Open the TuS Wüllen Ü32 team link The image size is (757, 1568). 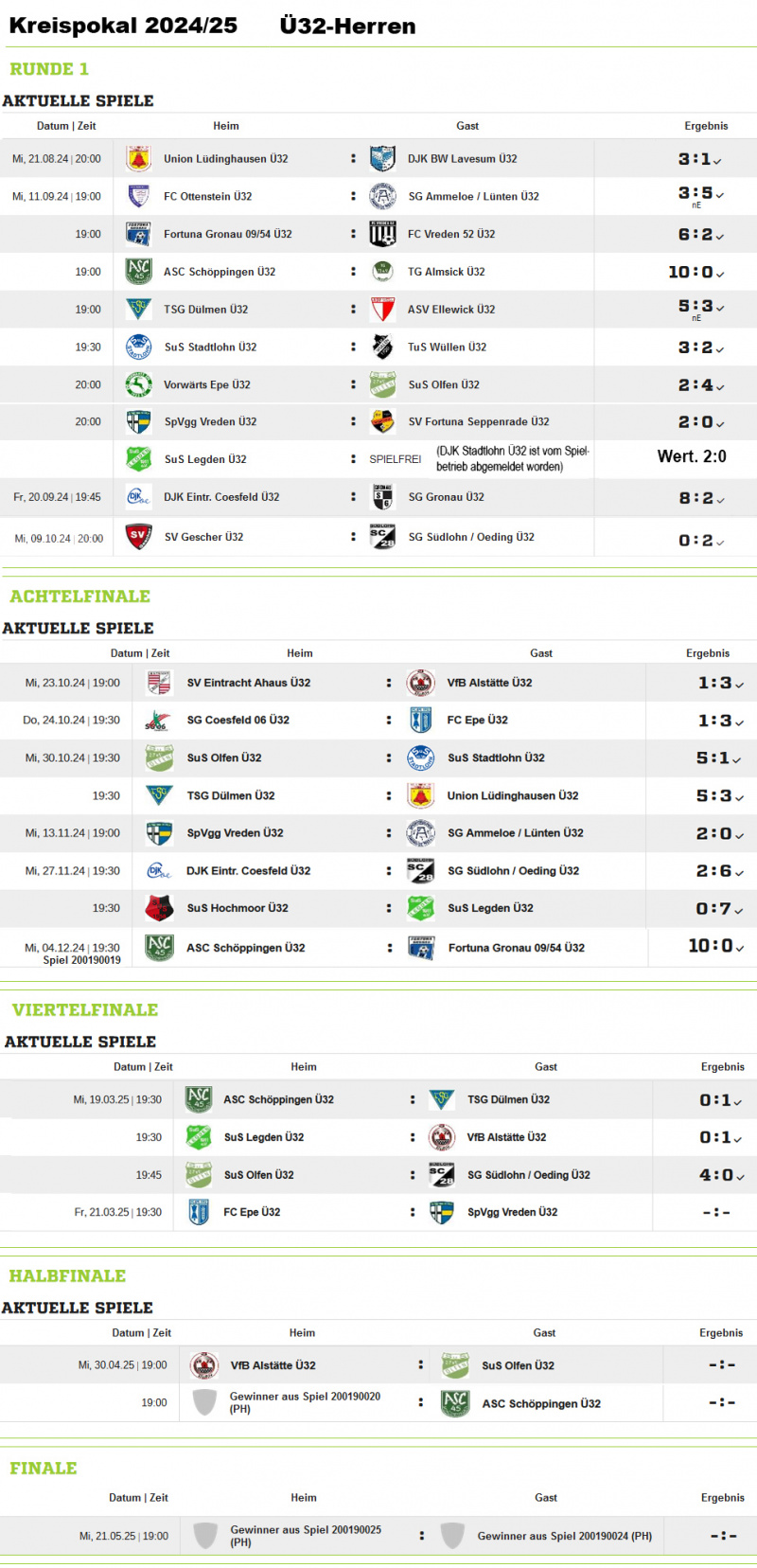tap(447, 347)
